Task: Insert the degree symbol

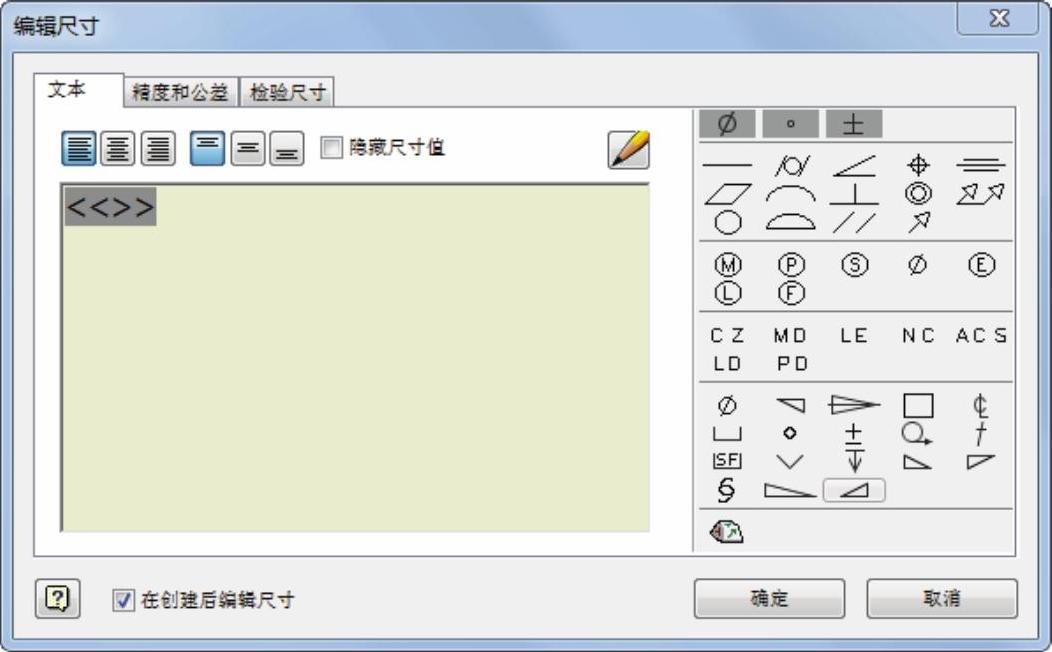Action: 791,124
